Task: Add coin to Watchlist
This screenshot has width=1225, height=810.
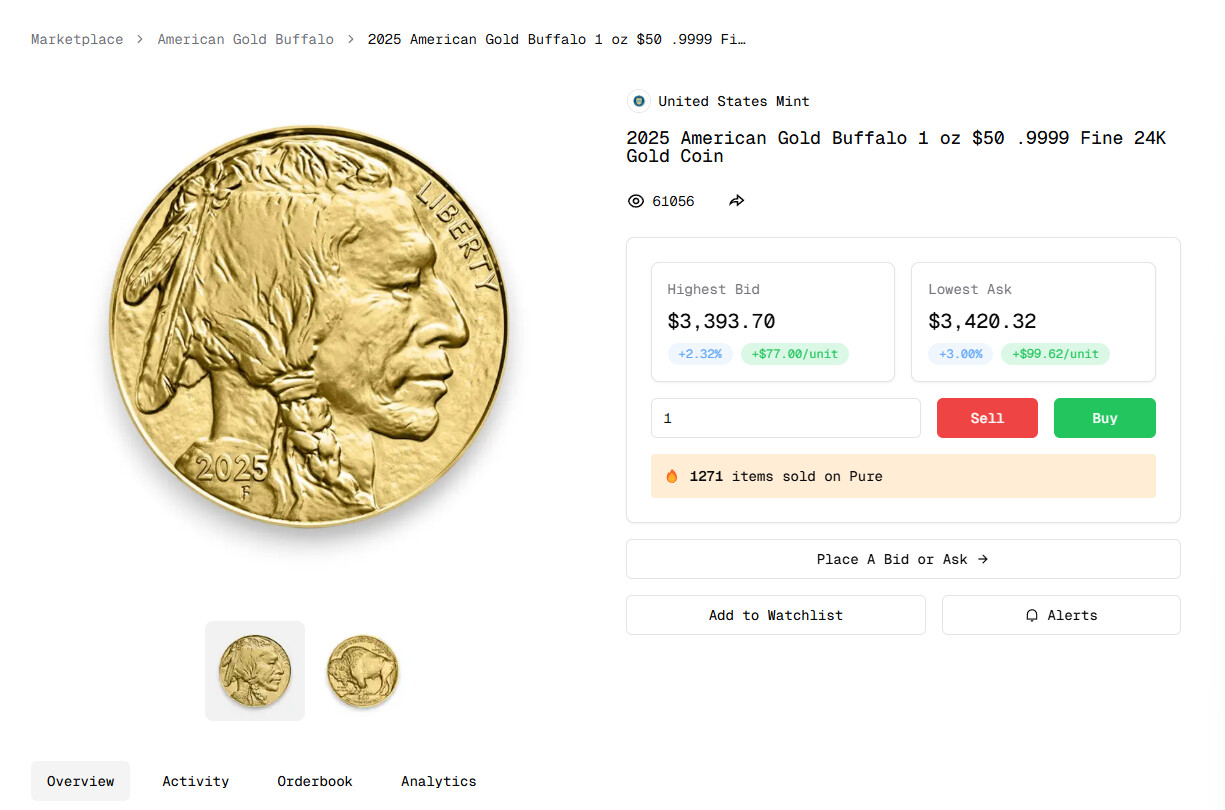Action: point(775,615)
